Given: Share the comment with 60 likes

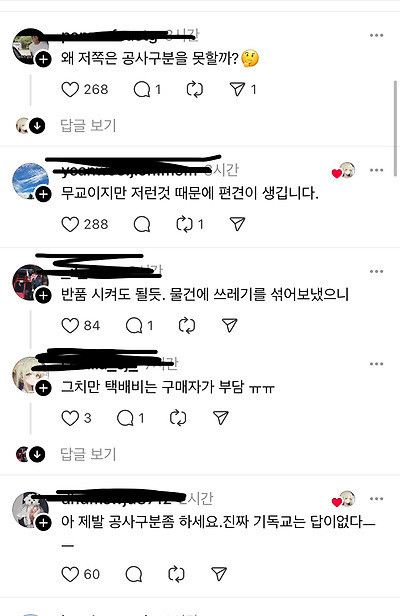Looking at the screenshot, I should [x=219, y=574].
